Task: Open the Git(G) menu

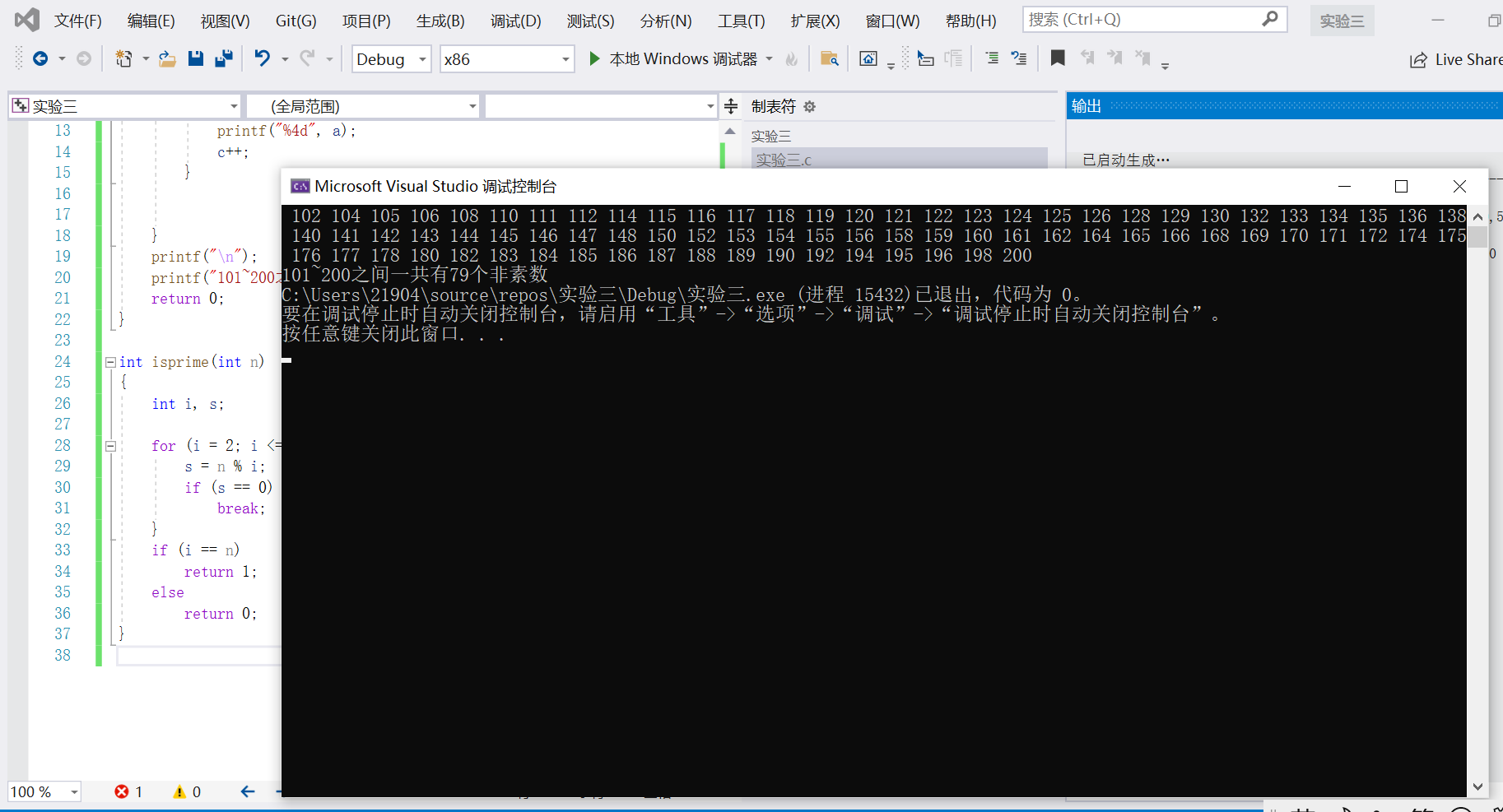Action: [296, 21]
